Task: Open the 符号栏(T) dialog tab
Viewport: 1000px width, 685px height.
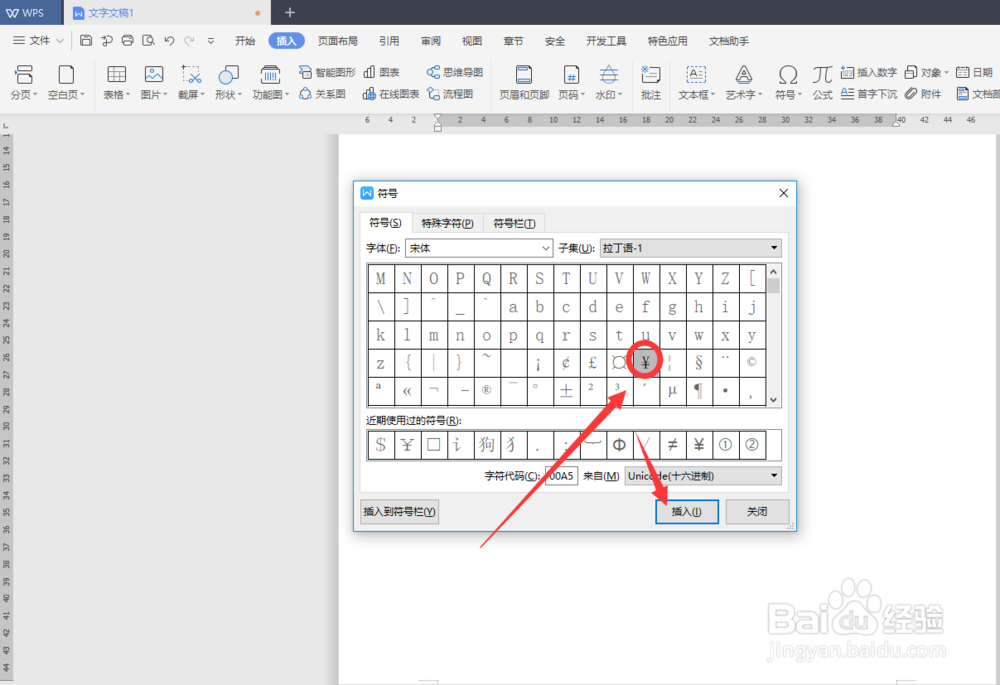Action: click(514, 223)
